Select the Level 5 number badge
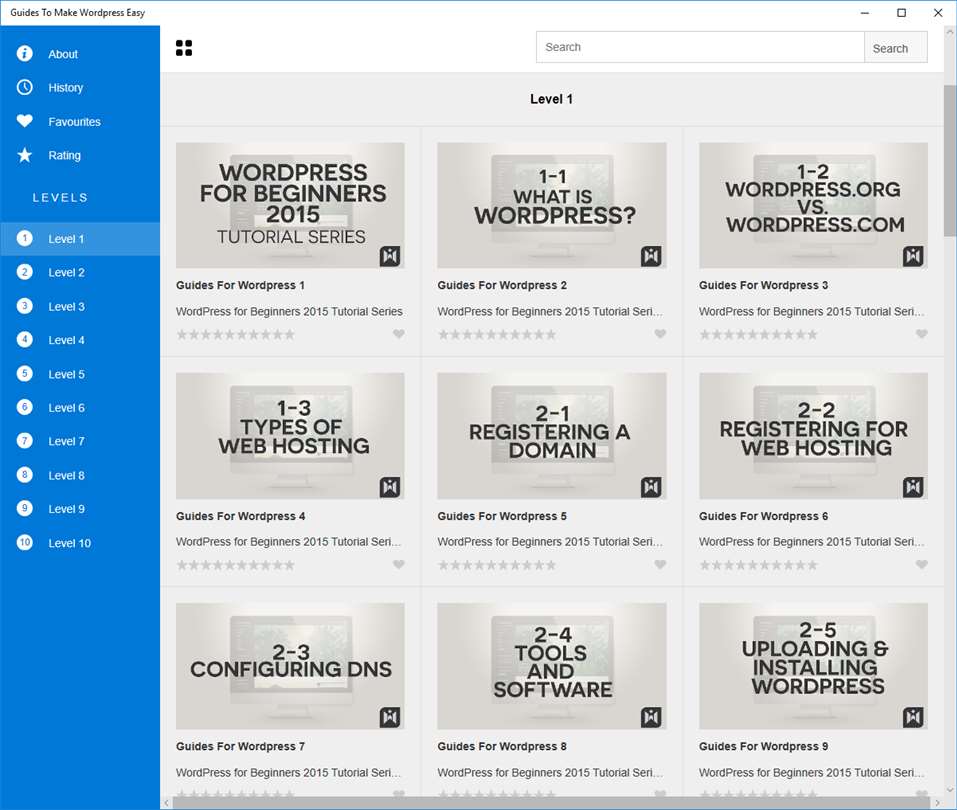 point(24,374)
